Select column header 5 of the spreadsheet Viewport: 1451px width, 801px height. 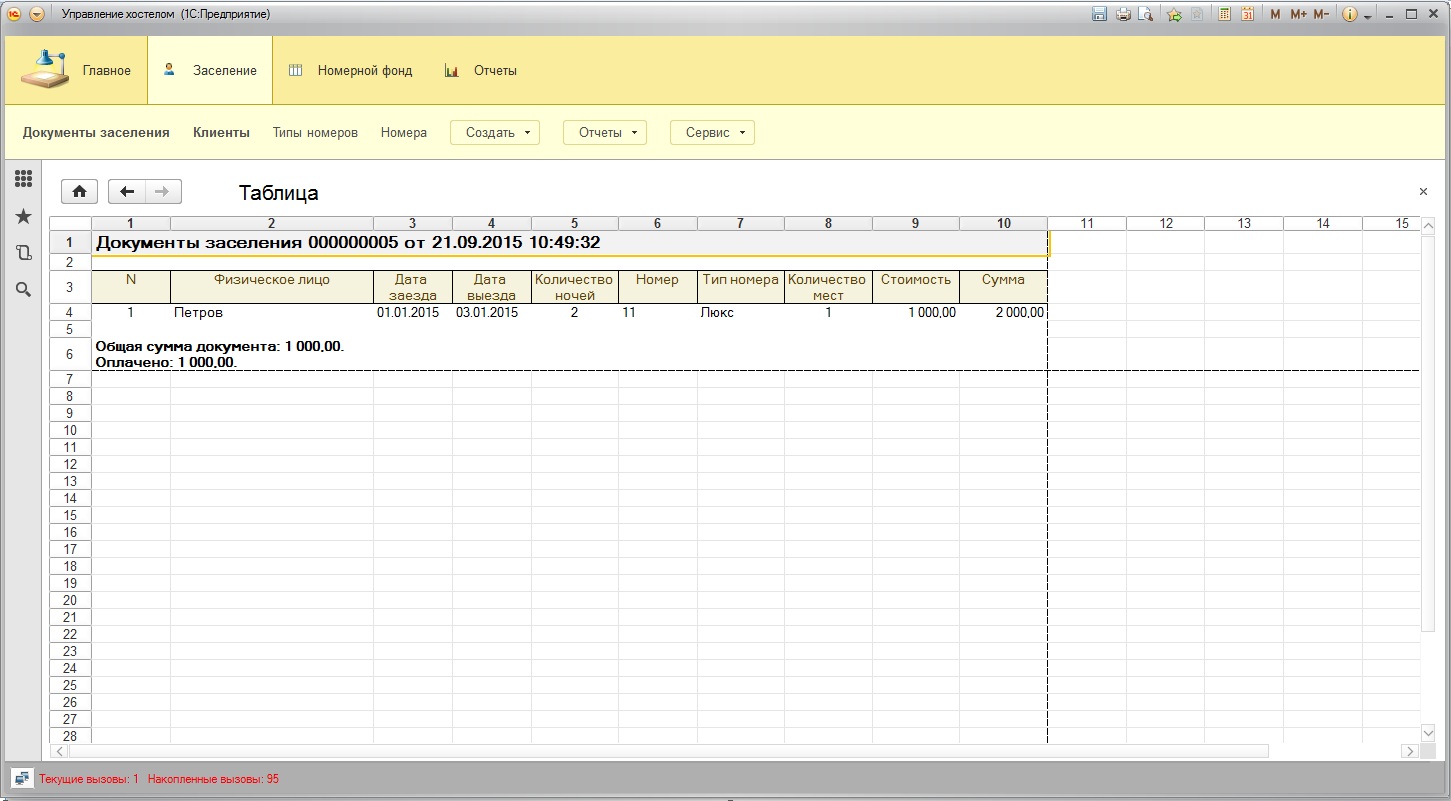[574, 224]
